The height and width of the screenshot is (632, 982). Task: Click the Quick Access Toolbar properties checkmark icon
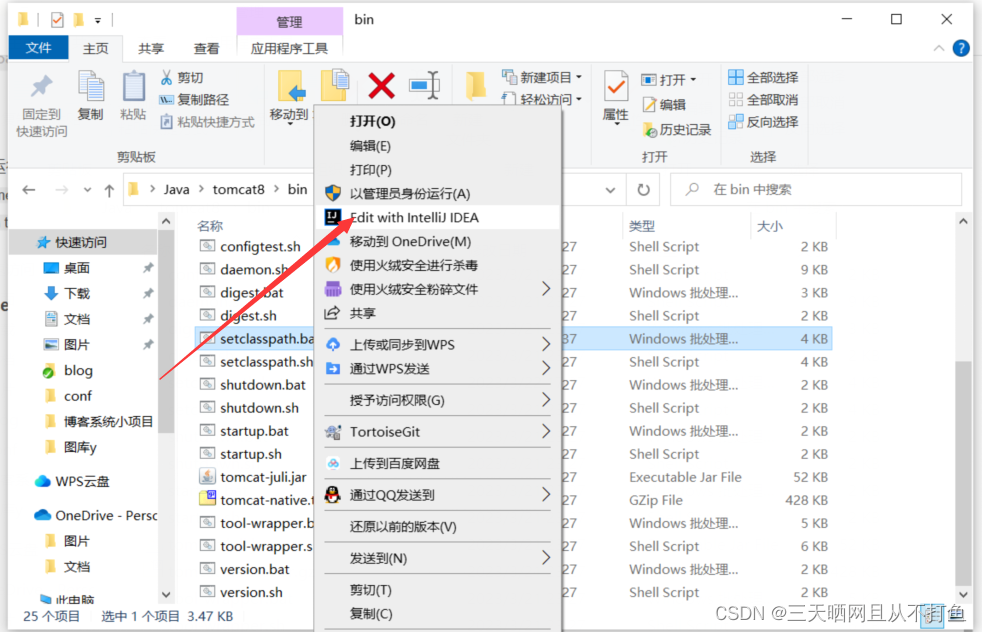57,20
